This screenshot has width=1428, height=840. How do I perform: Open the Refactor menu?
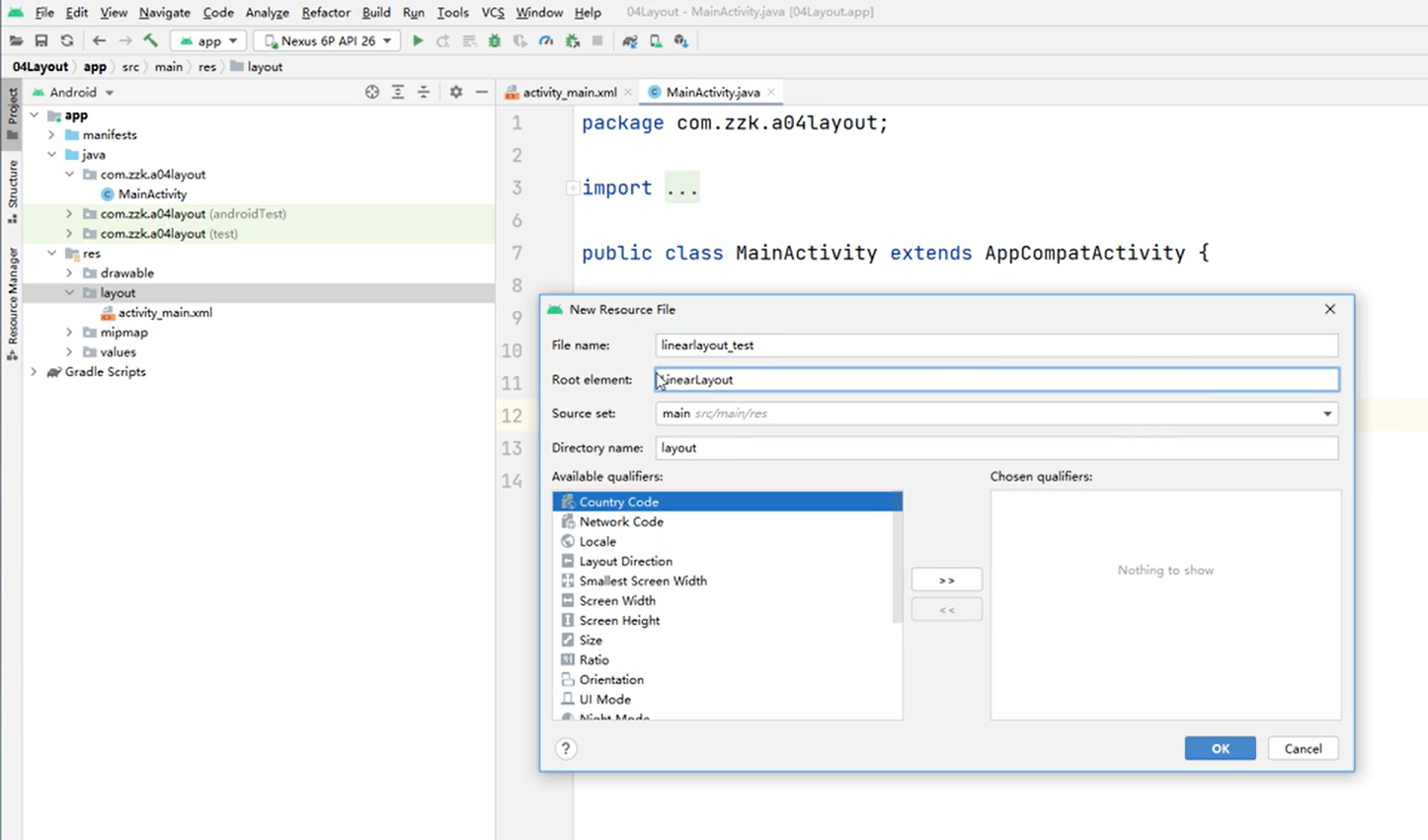[326, 12]
